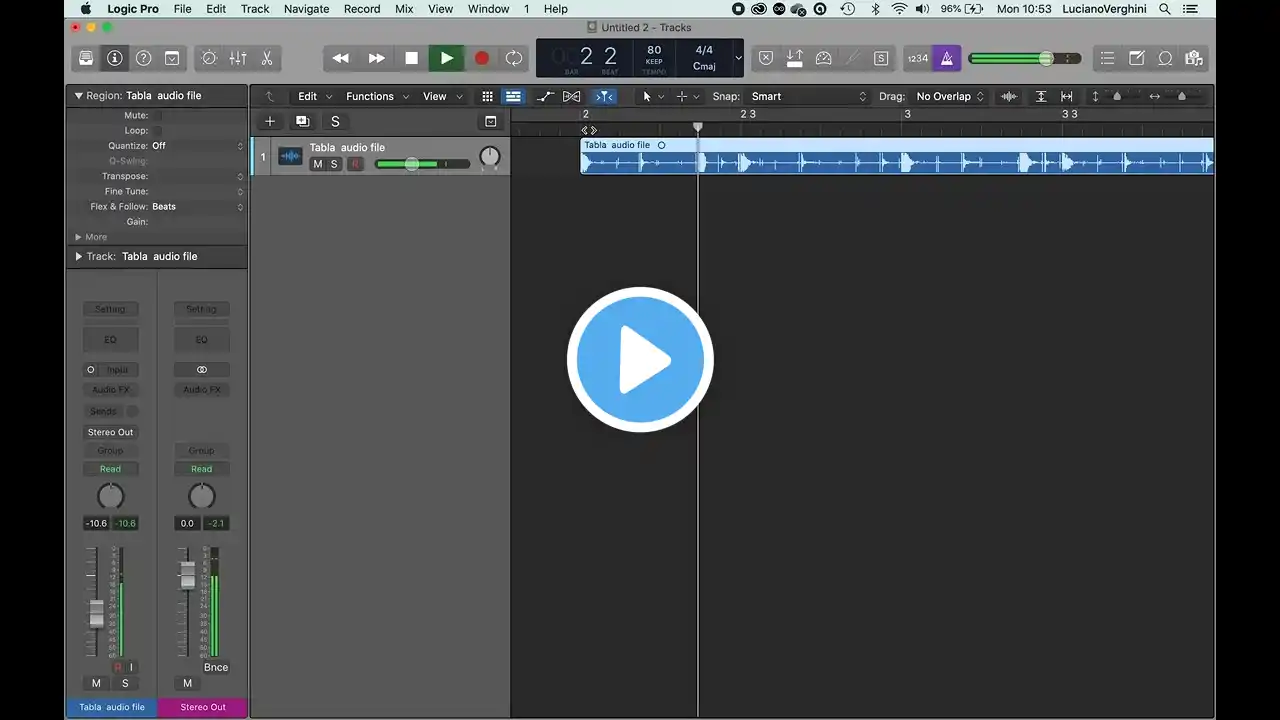Toggle Cycle mode in the transport
Image resolution: width=1280 pixels, height=720 pixels.
pos(514,58)
